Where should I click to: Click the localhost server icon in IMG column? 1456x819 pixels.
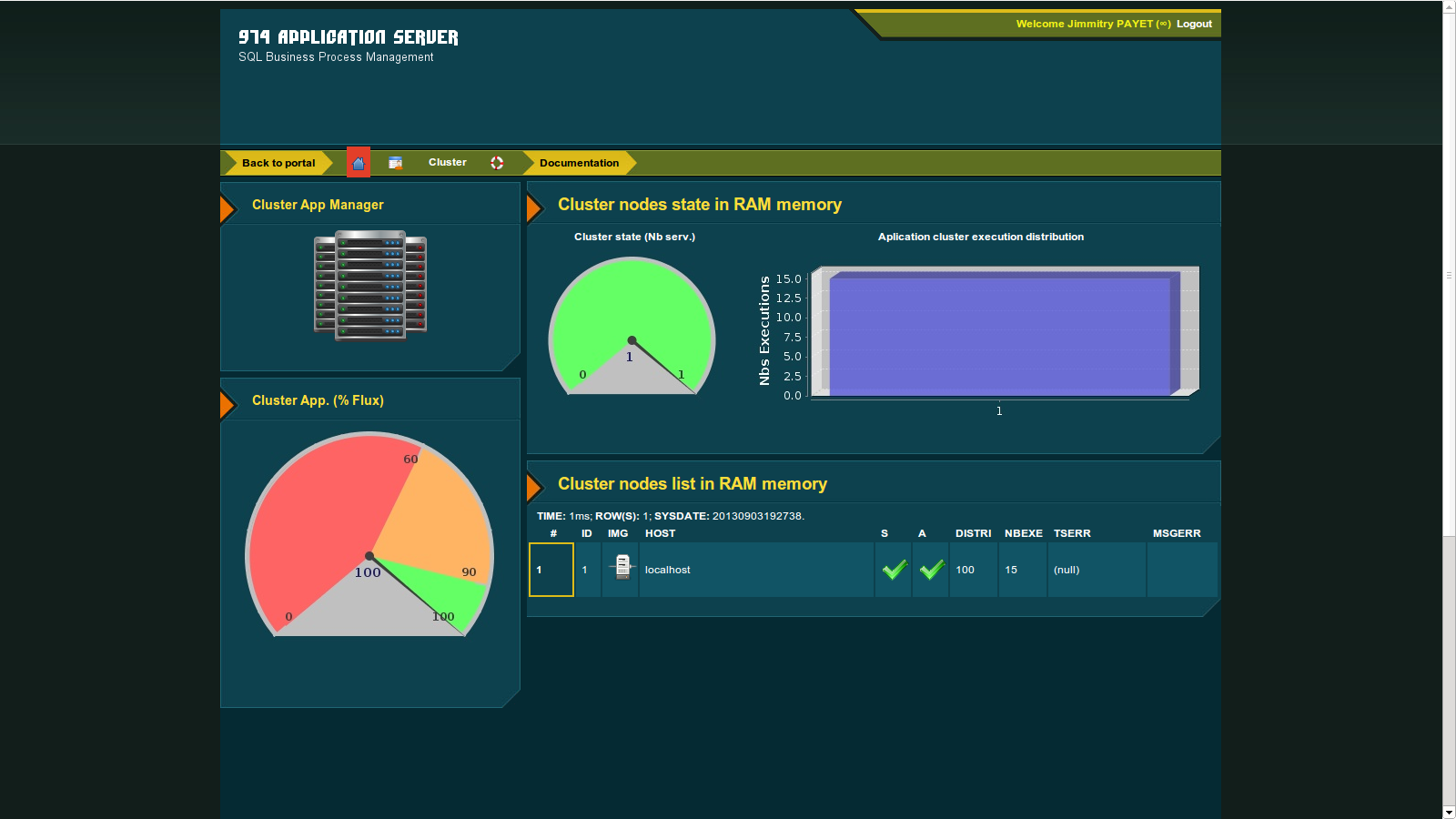pos(622,568)
